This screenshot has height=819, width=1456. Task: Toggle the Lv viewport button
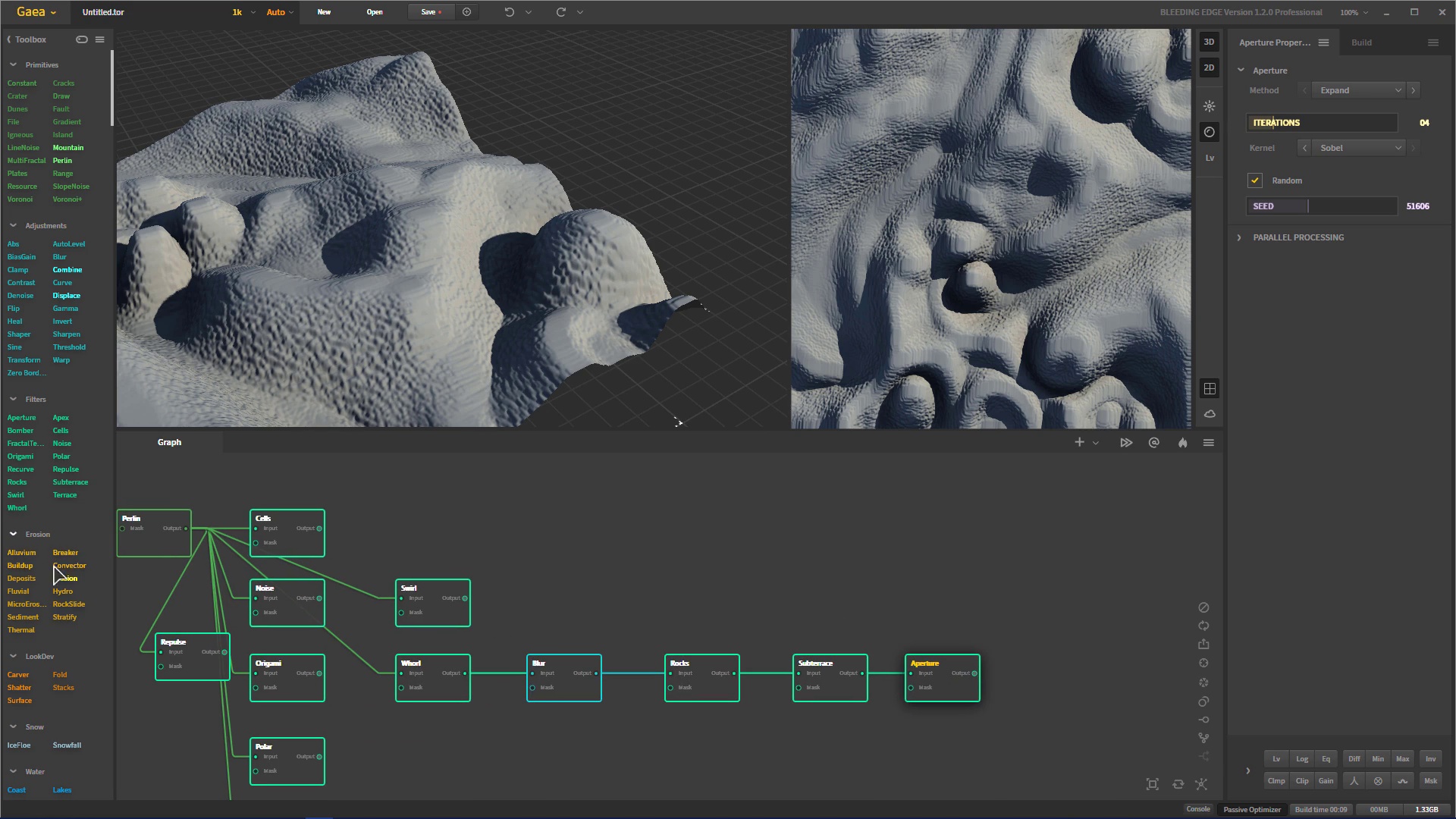pos(1210,158)
